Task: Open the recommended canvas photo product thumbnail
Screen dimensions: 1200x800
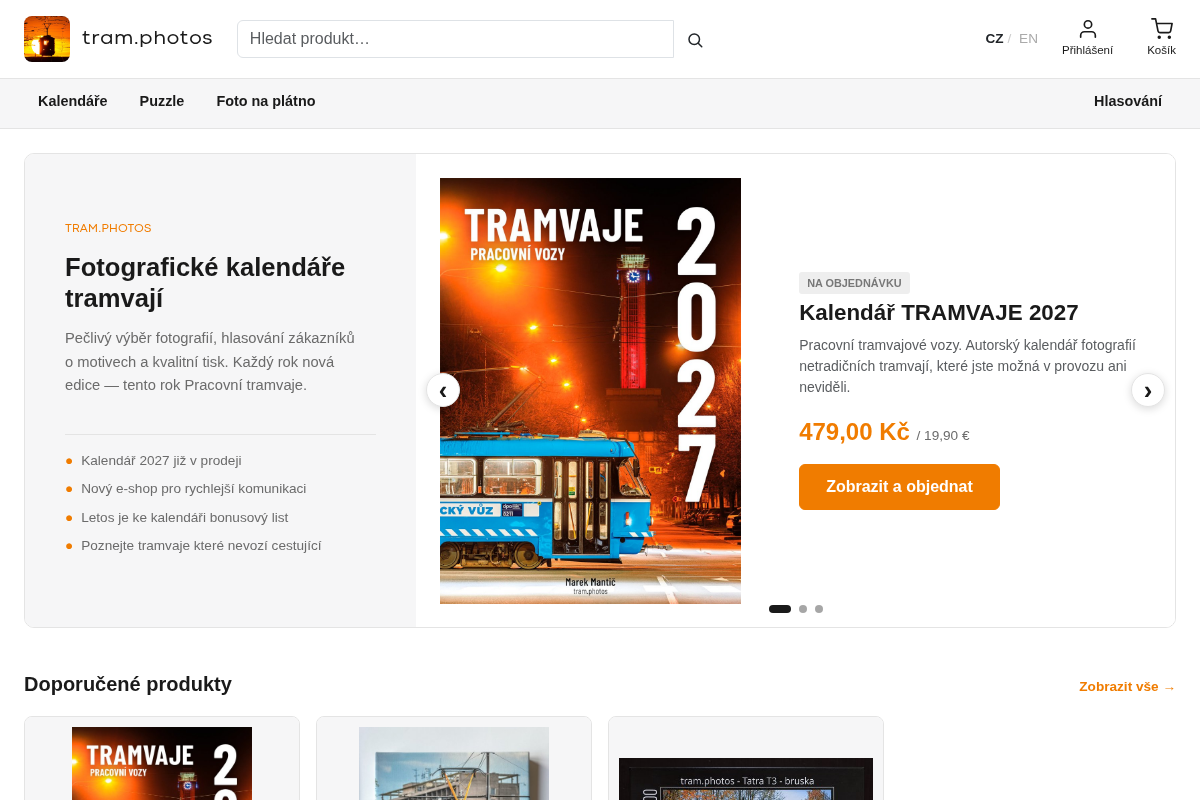Action: coord(454,763)
